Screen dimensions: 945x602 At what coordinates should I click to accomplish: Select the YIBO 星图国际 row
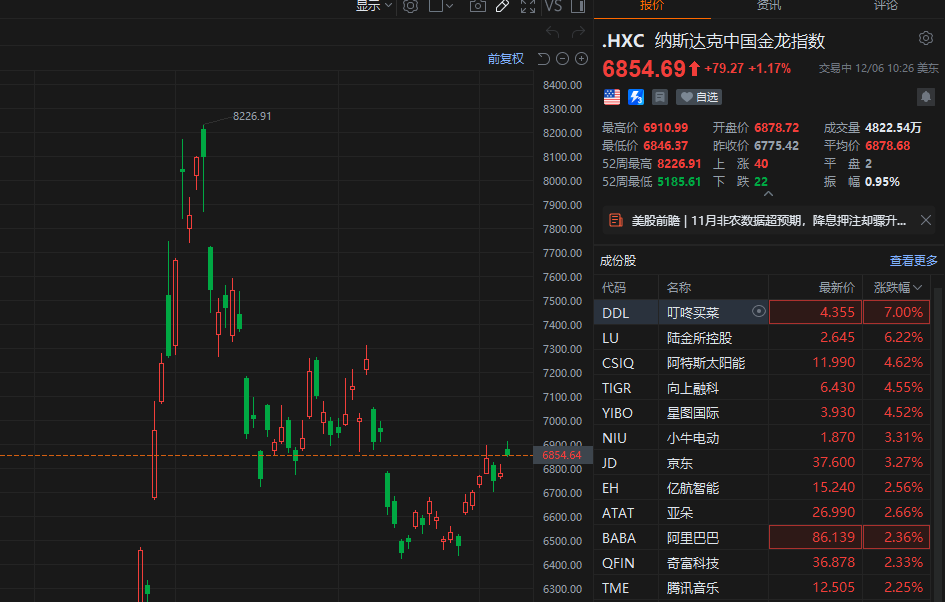click(x=762, y=413)
